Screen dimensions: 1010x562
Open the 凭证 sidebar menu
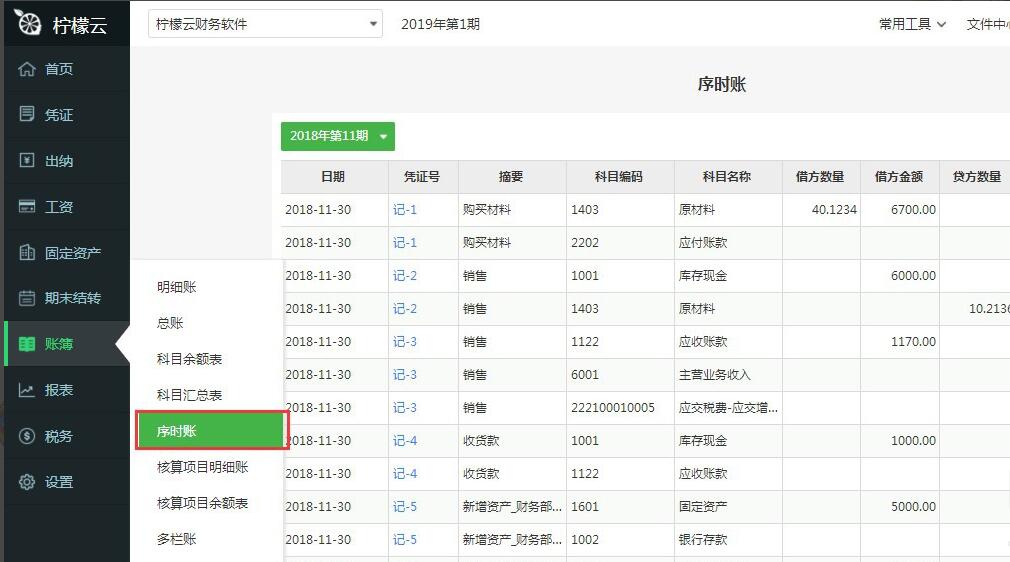(67, 115)
